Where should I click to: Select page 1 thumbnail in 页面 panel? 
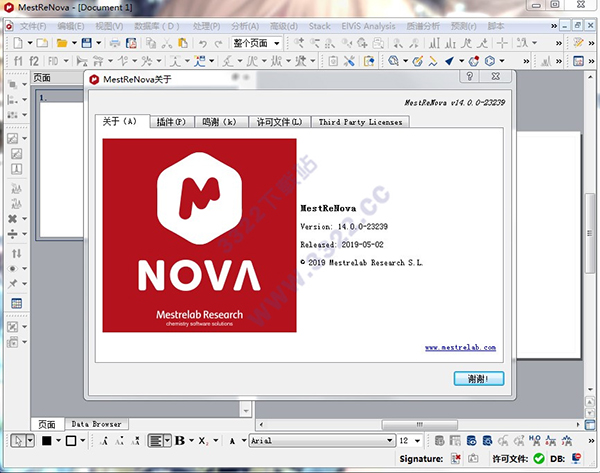click(61, 165)
